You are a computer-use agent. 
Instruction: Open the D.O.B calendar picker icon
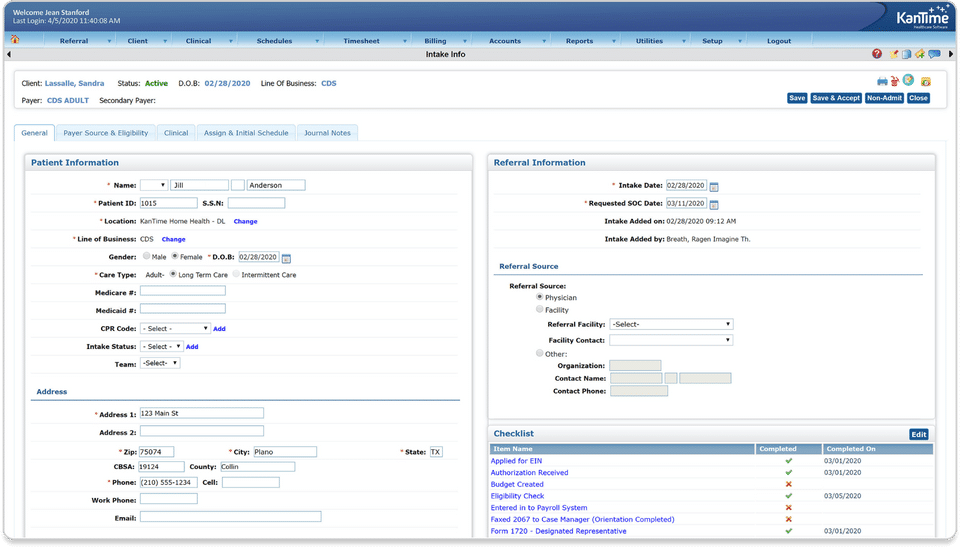point(286,258)
